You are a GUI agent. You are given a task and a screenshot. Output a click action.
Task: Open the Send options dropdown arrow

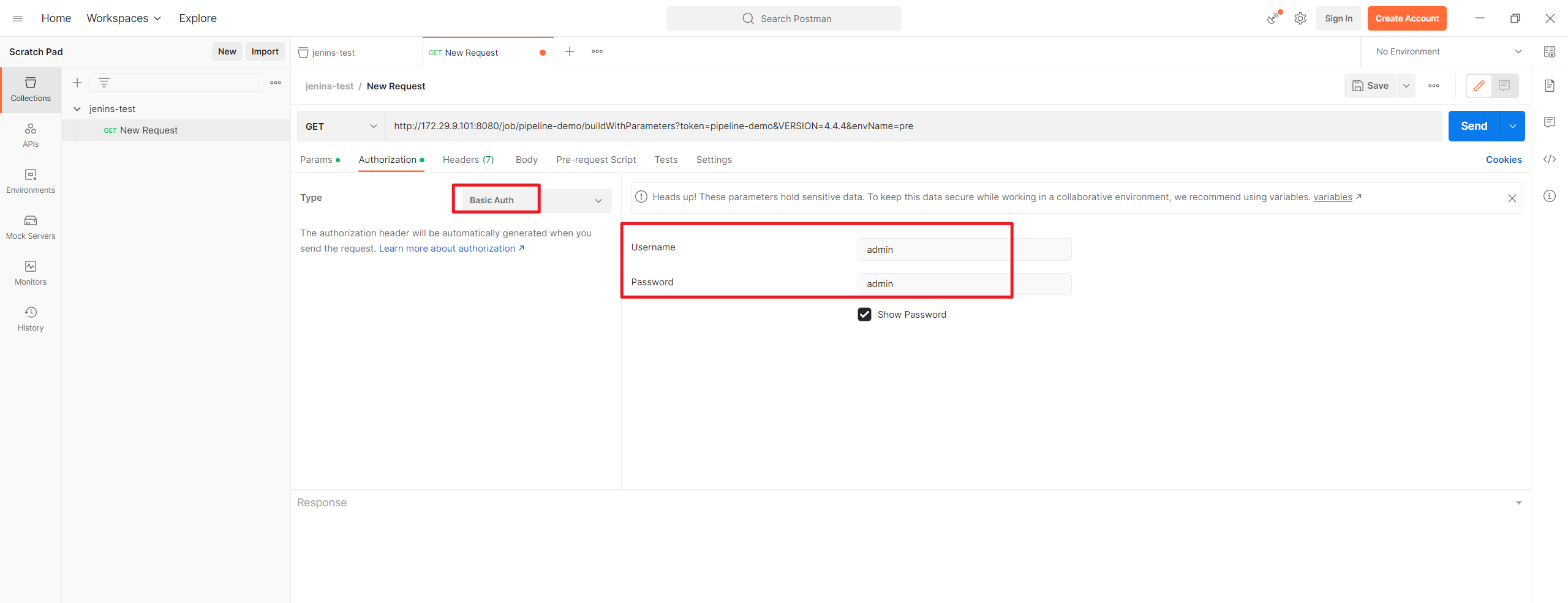(x=1513, y=126)
